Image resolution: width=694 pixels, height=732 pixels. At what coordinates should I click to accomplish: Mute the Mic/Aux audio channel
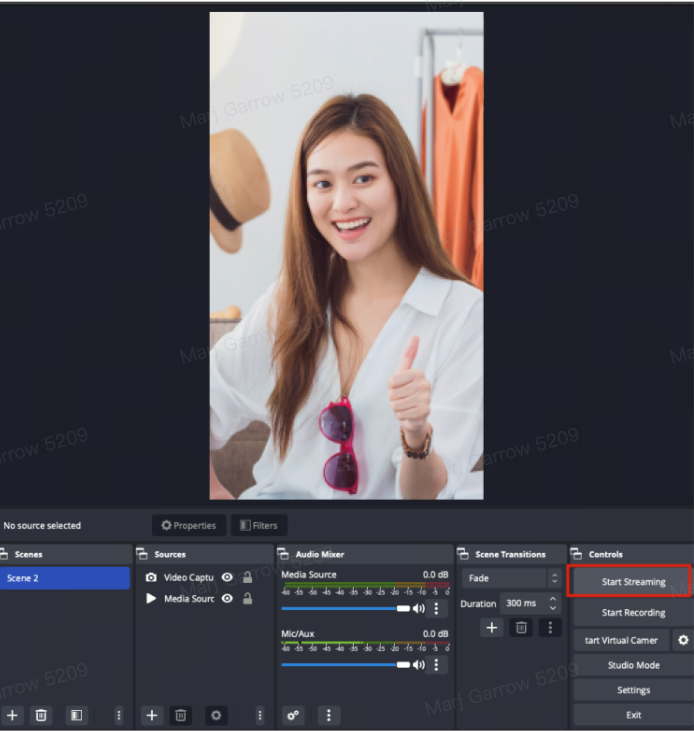[x=418, y=665]
